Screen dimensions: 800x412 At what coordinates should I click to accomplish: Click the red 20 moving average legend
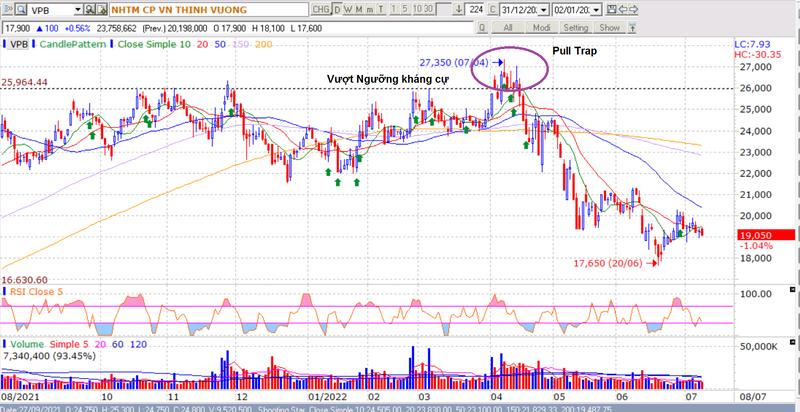point(203,44)
